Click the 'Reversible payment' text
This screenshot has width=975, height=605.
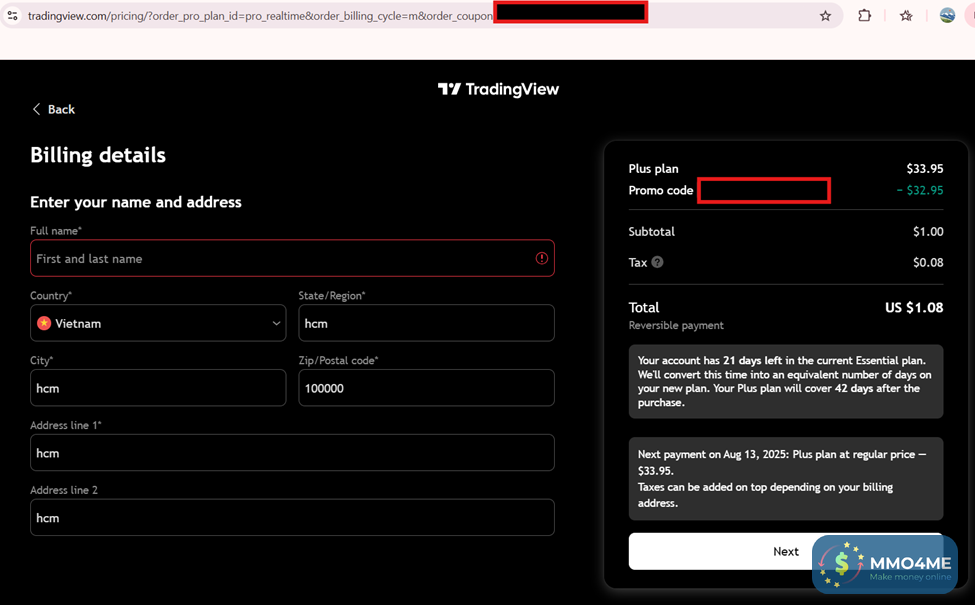676,325
